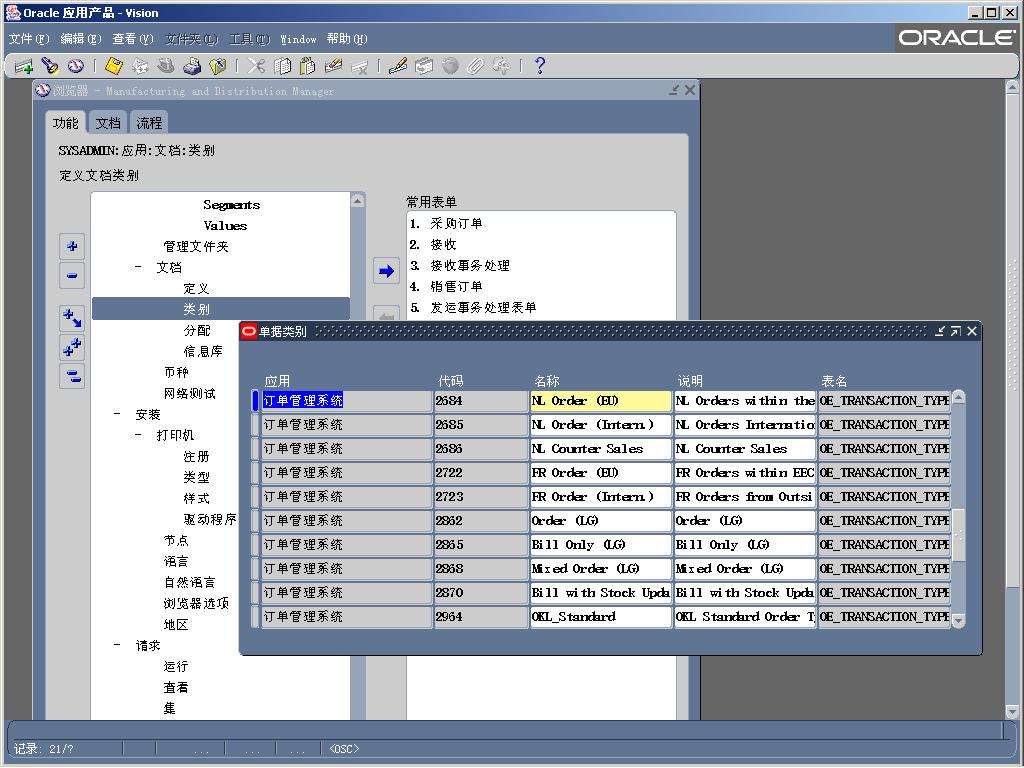
Task: Click the name field OKL_Standard
Action: [x=601, y=616]
